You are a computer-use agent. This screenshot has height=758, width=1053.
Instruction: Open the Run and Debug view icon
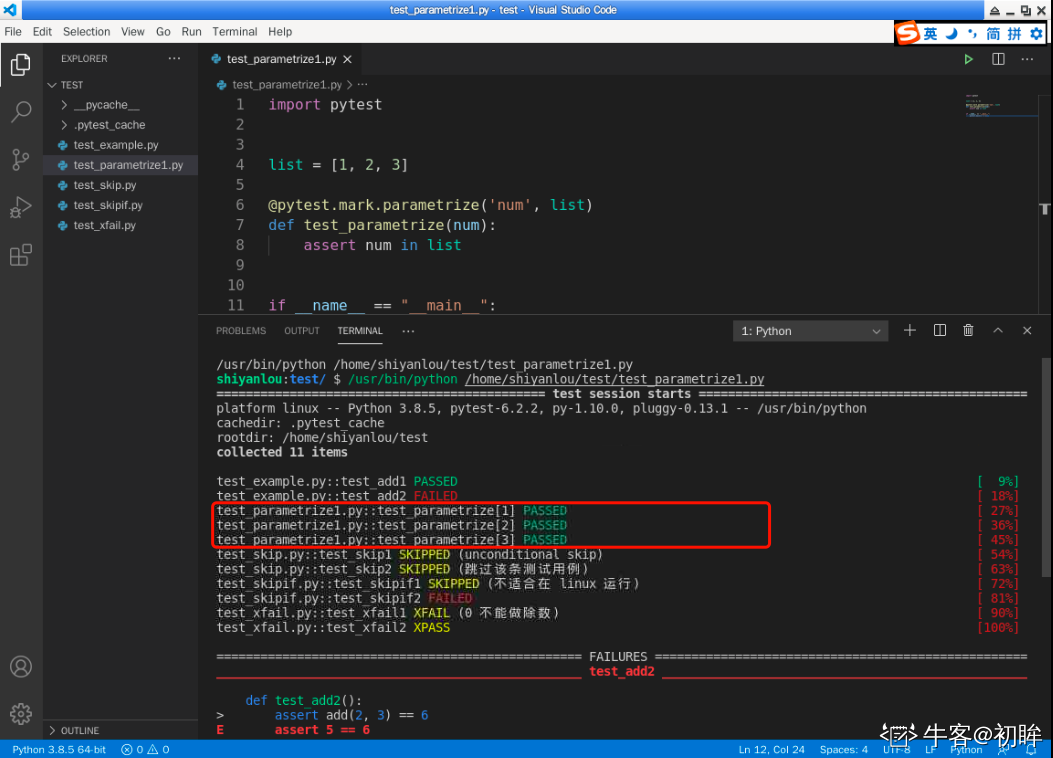(x=21, y=207)
